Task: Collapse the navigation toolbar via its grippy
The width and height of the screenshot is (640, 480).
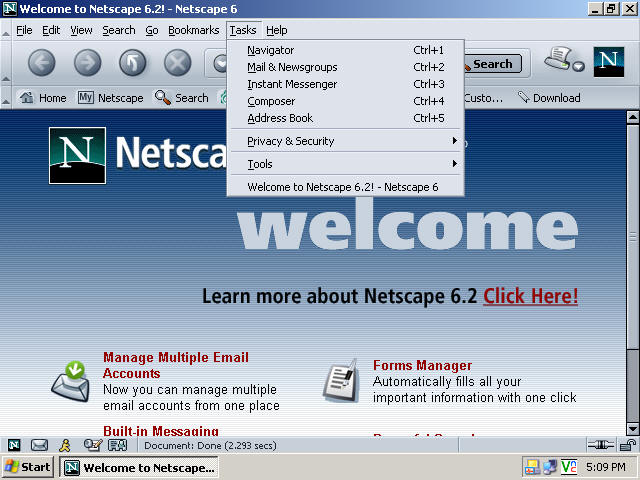Action: pos(6,63)
